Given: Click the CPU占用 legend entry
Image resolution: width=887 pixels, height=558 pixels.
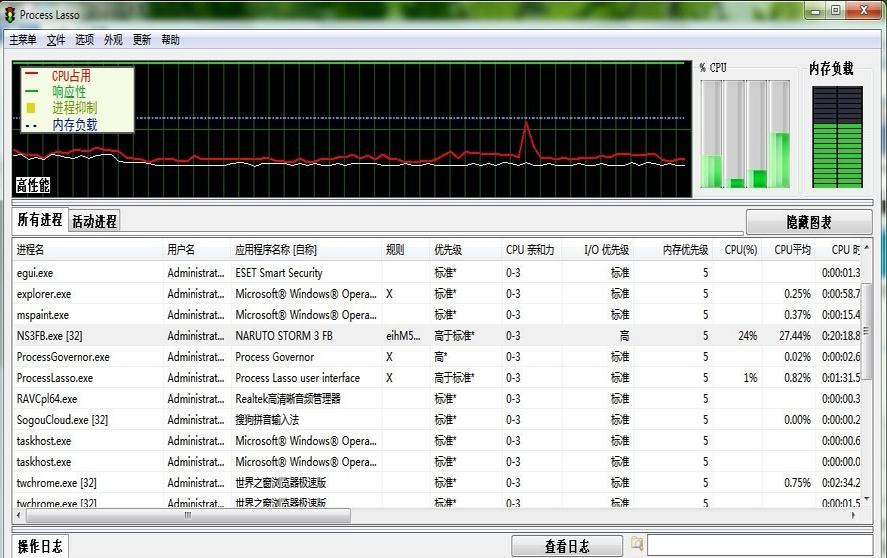Looking at the screenshot, I should 71,75.
